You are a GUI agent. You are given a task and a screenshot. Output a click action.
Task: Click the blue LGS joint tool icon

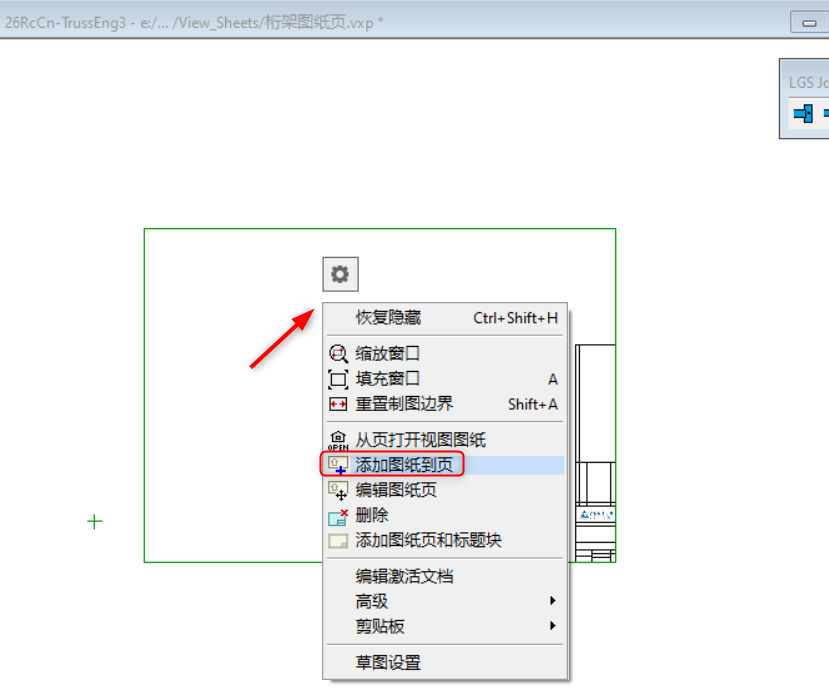[x=803, y=113]
